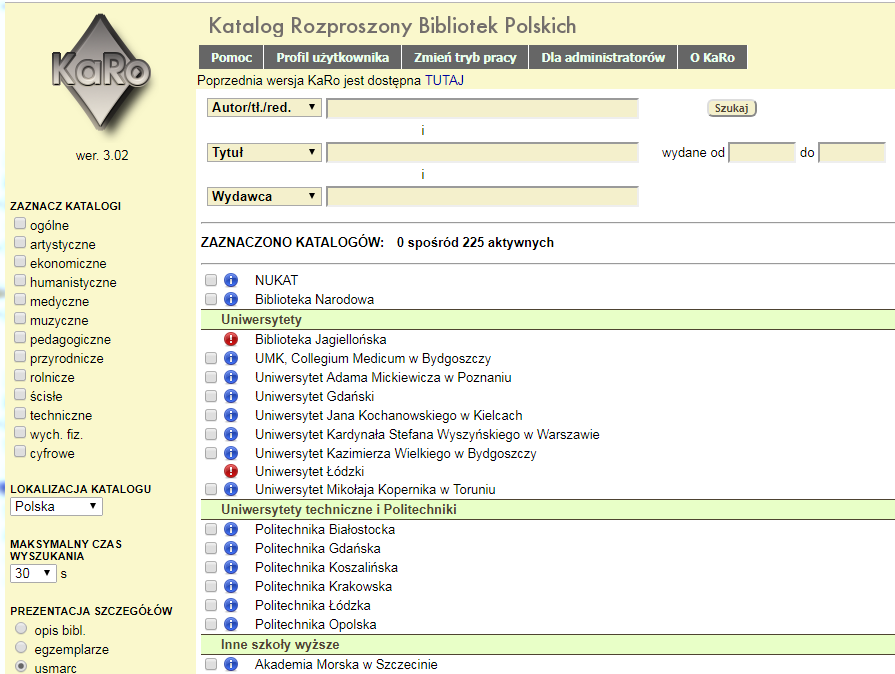This screenshot has height=674, width=895.
Task: Open info icon for Politechnika Krakowska
Action: (231, 586)
